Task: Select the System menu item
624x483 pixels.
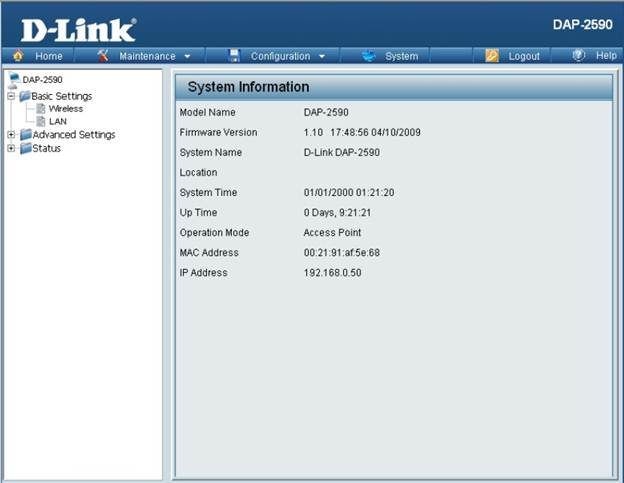Action: pyautogui.click(x=402, y=56)
